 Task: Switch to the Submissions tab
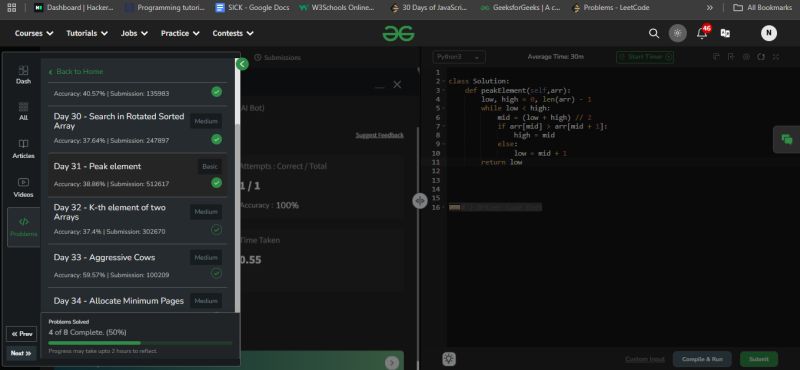[x=278, y=58]
